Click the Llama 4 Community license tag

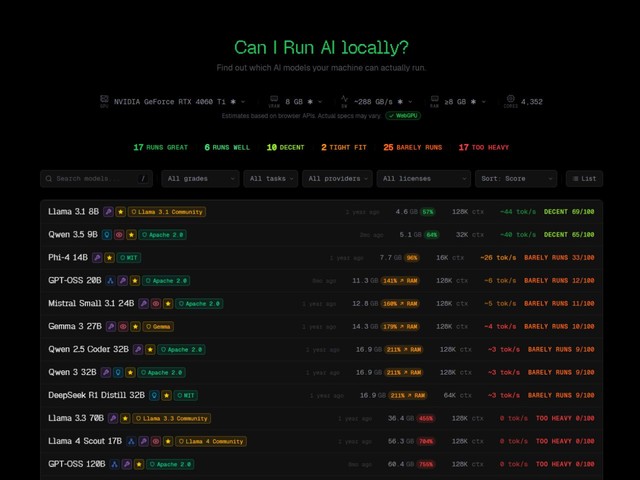(211, 441)
